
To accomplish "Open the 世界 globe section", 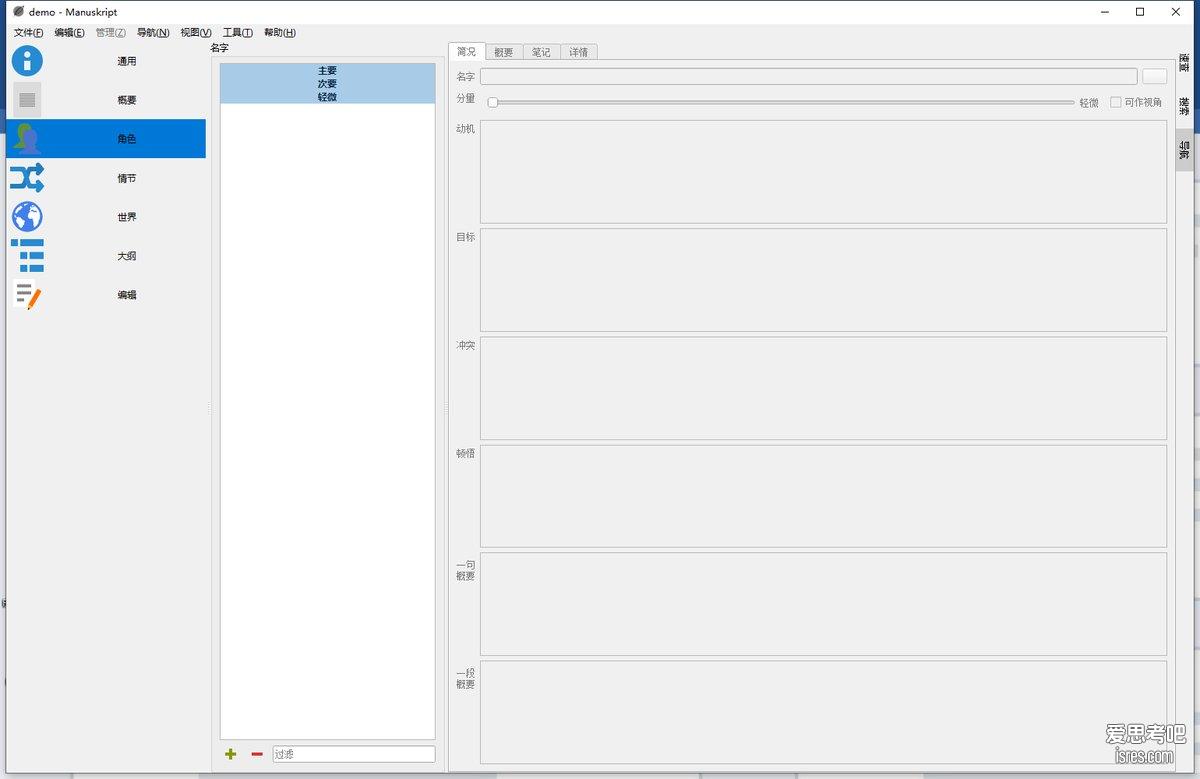I will [106, 217].
